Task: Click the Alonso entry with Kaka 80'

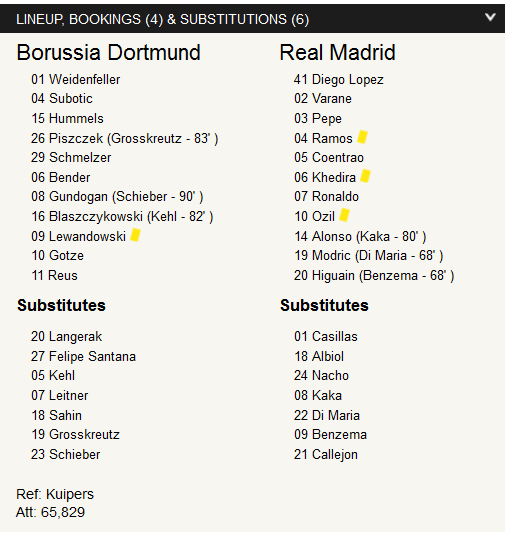Action: 360,237
